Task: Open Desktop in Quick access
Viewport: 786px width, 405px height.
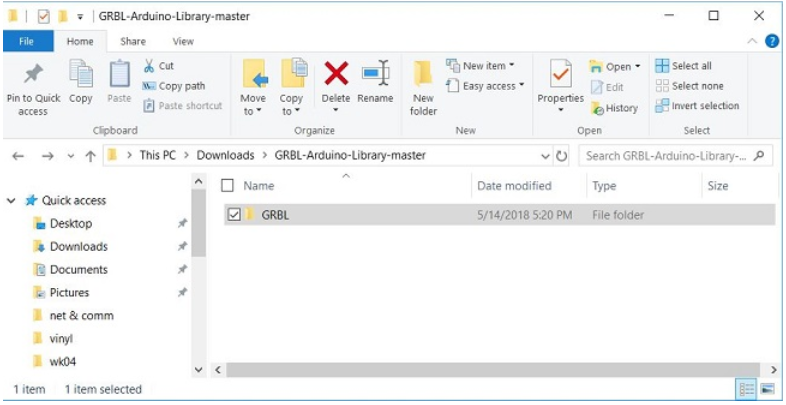Action: [71, 224]
